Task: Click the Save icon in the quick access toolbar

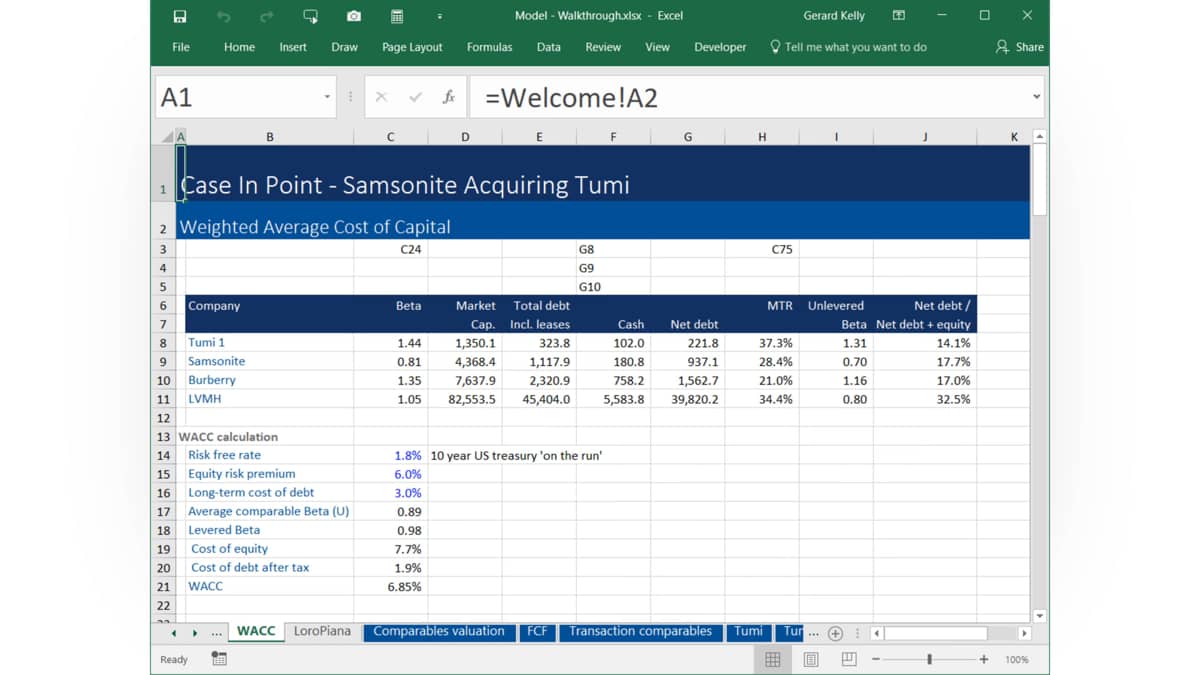Action: pyautogui.click(x=180, y=16)
